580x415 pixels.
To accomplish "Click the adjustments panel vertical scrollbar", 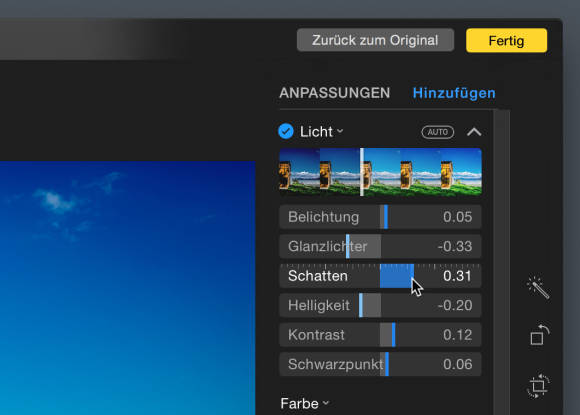I will pyautogui.click(x=502, y=262).
